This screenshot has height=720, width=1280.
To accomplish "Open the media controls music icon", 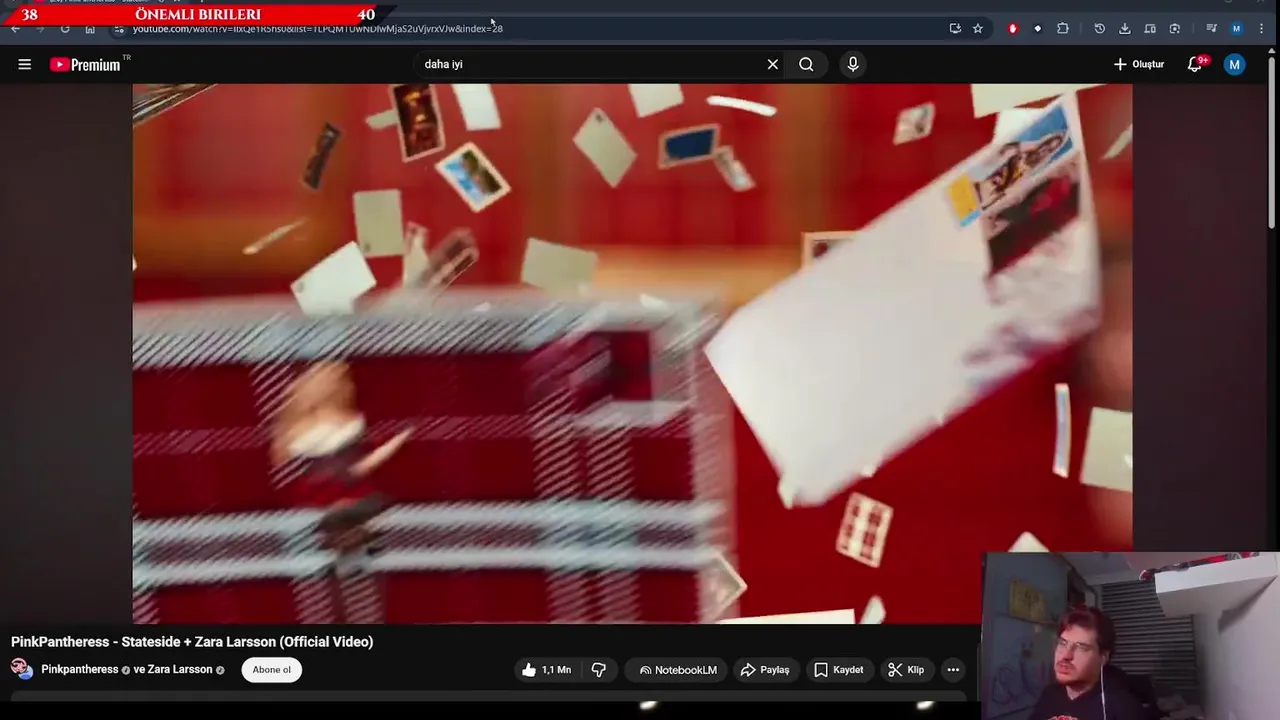I will point(1211,29).
